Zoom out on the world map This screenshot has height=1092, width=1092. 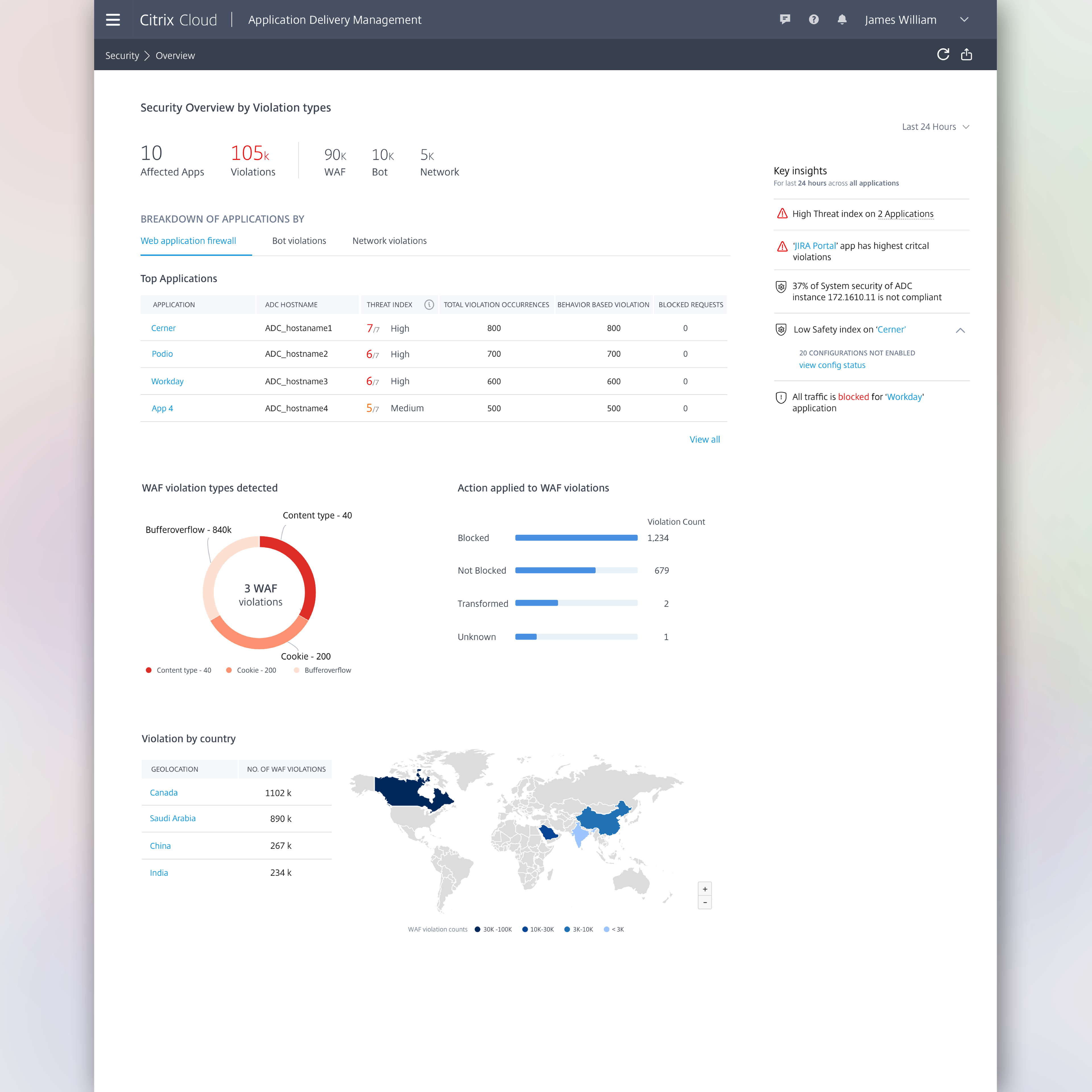point(705,903)
